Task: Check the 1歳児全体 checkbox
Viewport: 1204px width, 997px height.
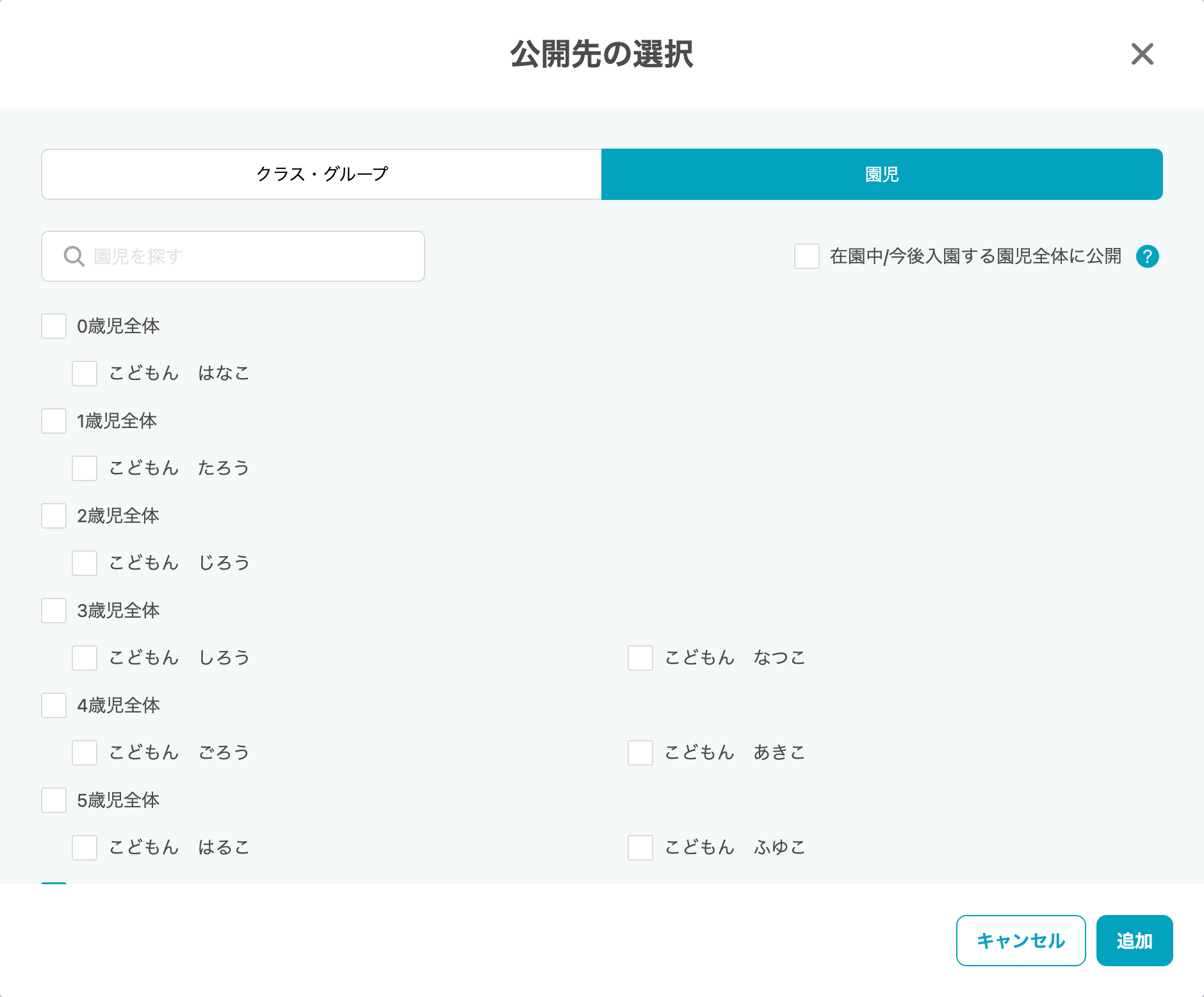Action: click(x=54, y=421)
